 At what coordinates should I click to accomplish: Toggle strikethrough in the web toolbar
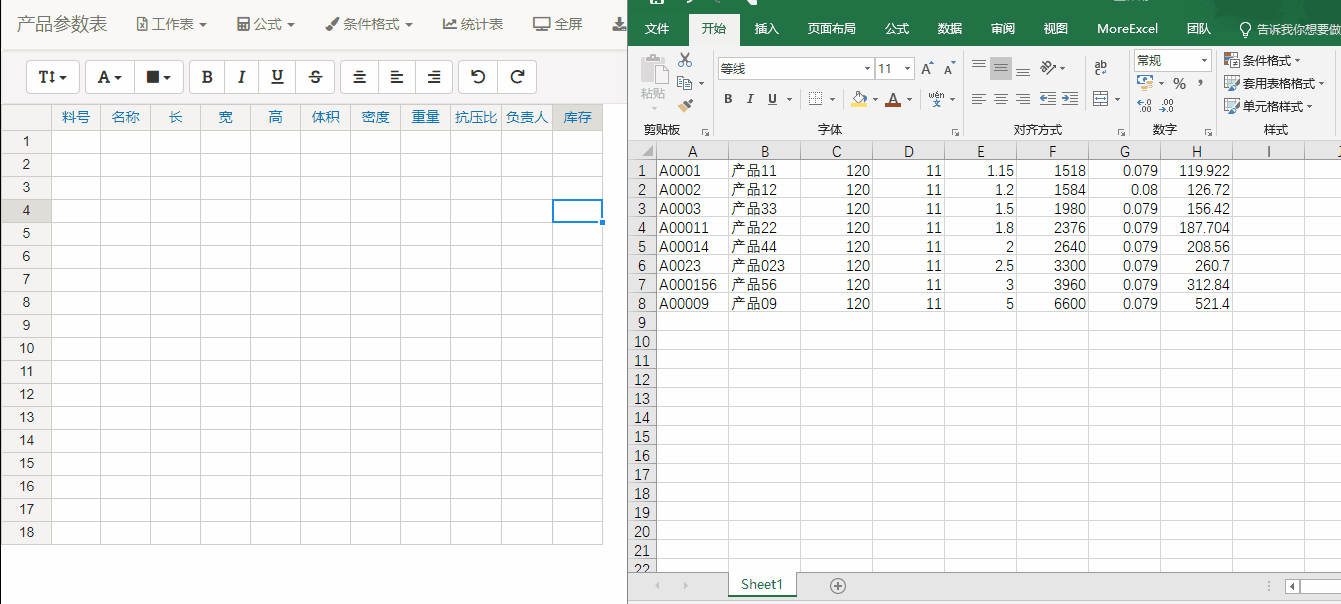point(316,77)
